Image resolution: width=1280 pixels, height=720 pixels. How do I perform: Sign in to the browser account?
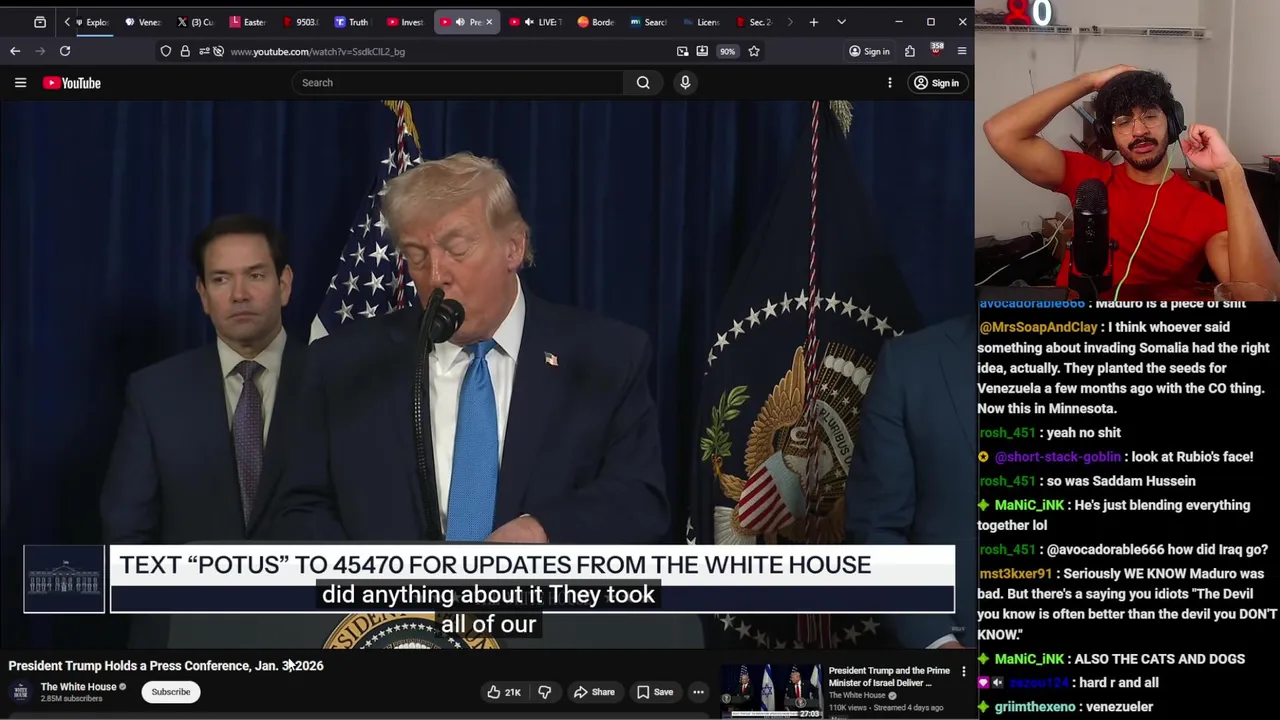click(869, 51)
